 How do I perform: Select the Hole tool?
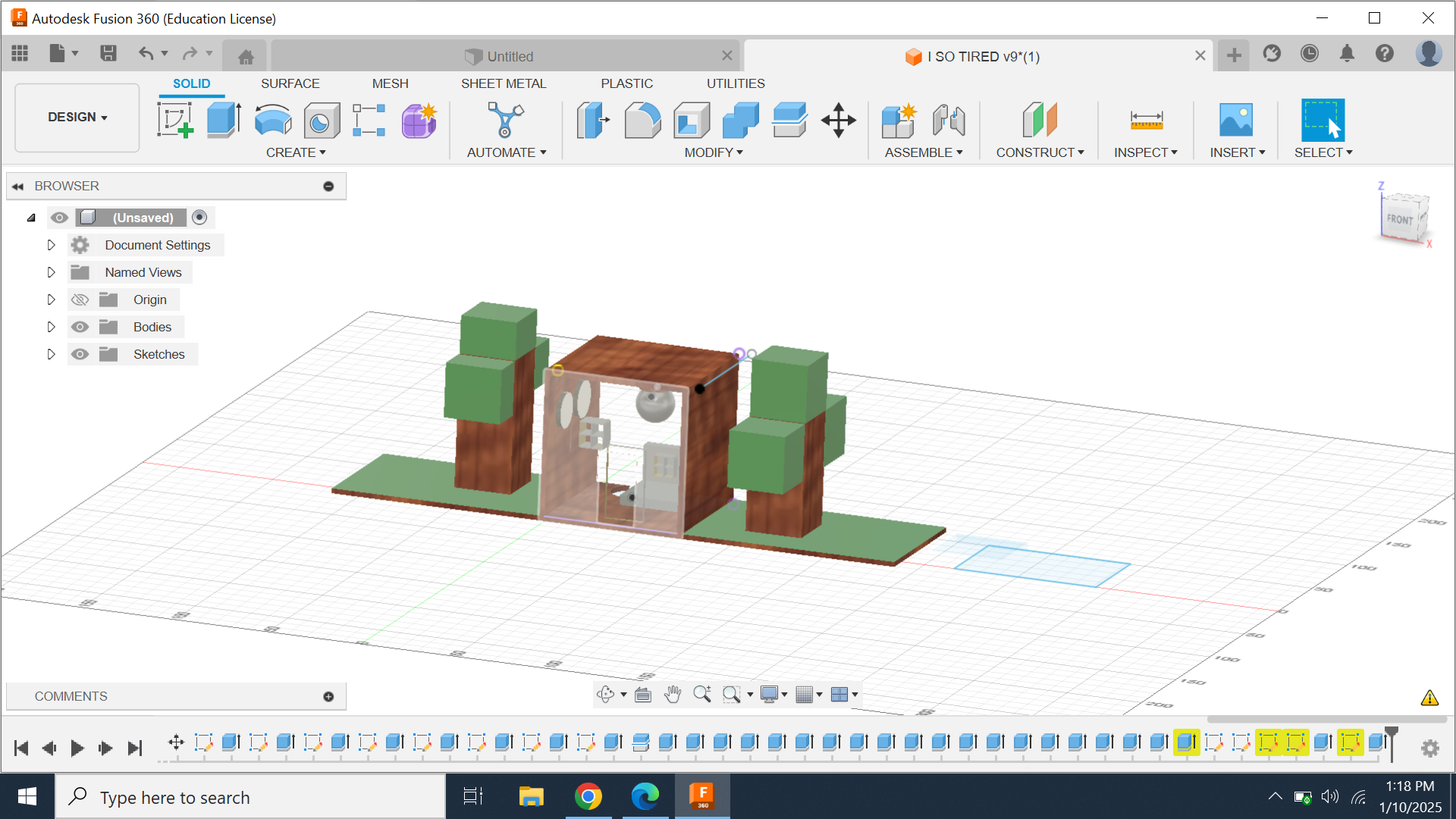(x=322, y=120)
